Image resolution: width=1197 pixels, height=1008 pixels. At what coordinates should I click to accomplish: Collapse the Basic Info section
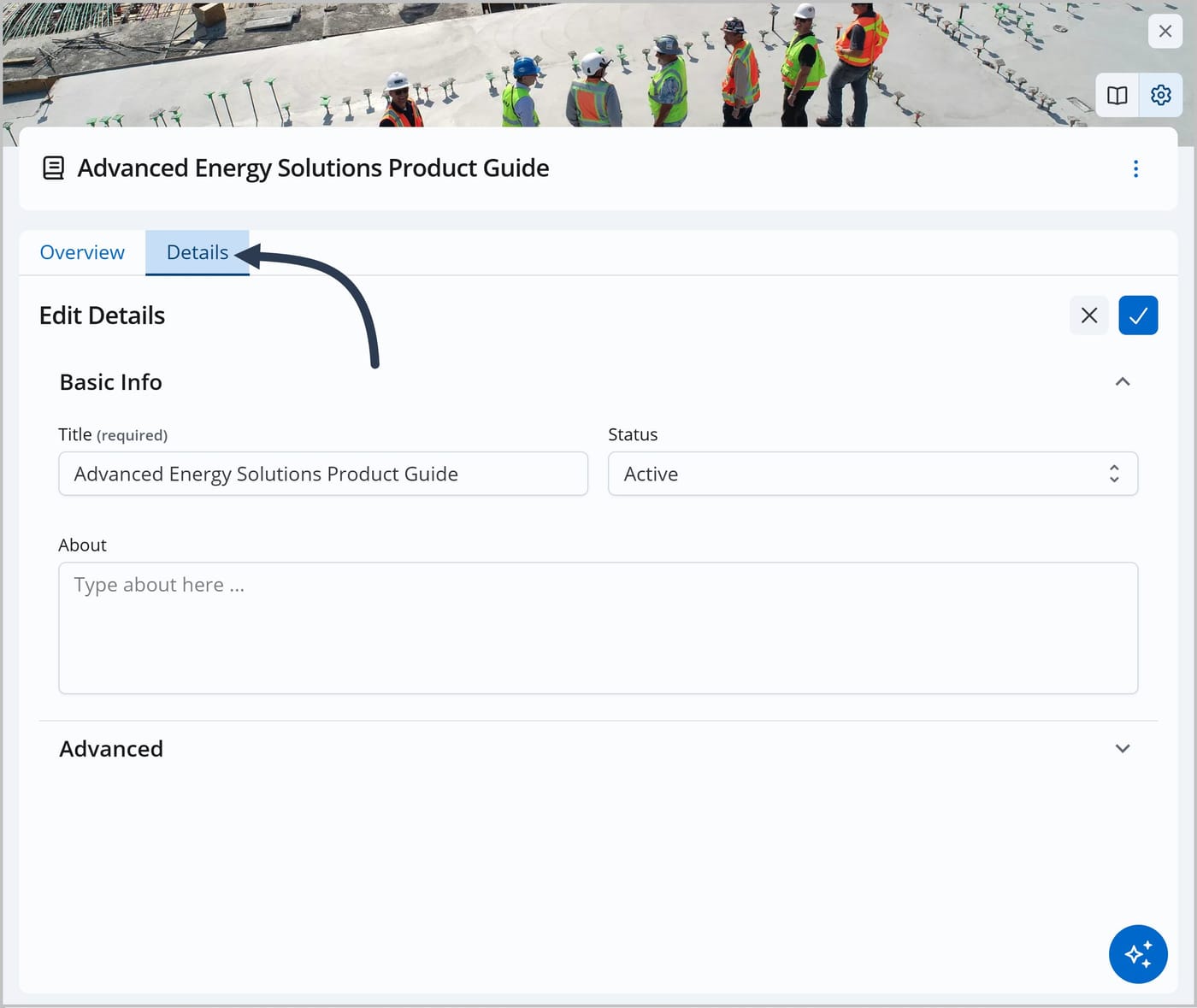coord(1123,381)
